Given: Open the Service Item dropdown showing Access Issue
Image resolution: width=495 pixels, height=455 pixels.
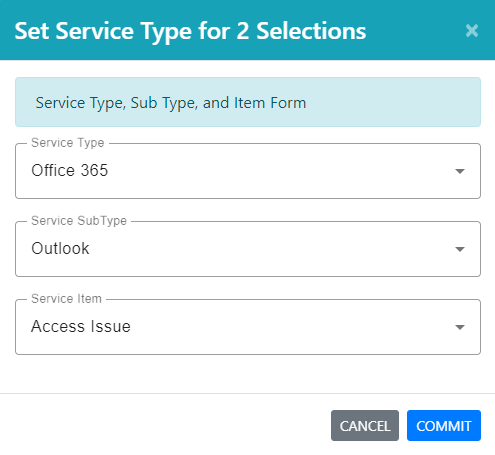Looking at the screenshot, I should click(x=248, y=327).
